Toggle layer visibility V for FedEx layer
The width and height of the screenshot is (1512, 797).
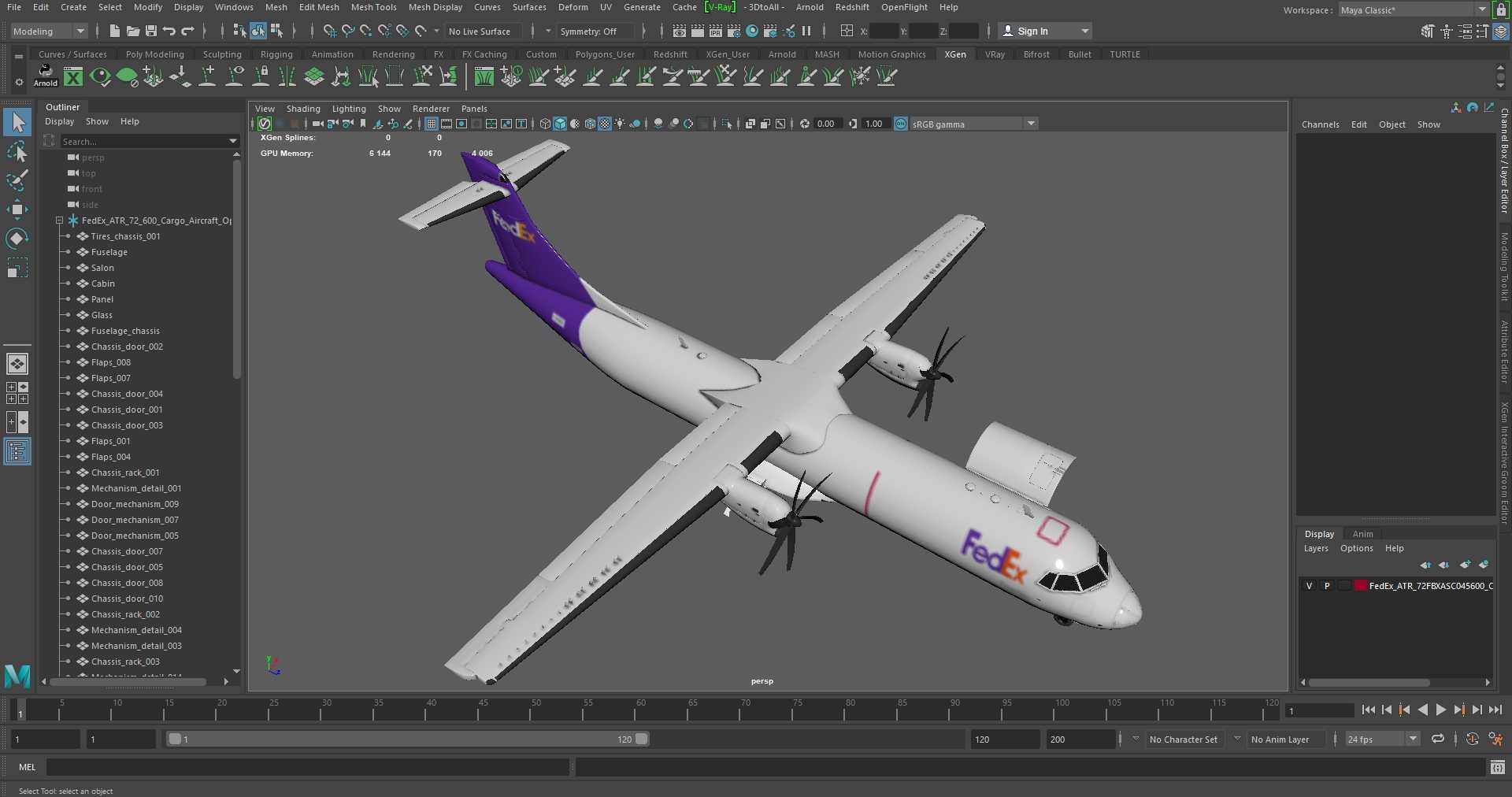pos(1310,586)
